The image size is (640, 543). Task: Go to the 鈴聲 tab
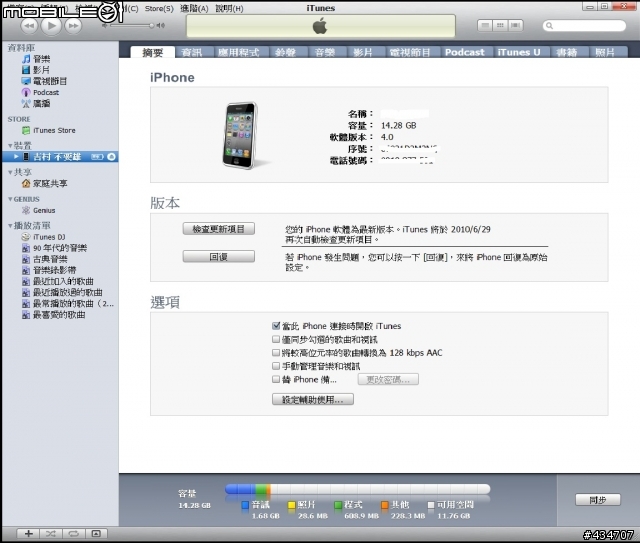[x=285, y=52]
